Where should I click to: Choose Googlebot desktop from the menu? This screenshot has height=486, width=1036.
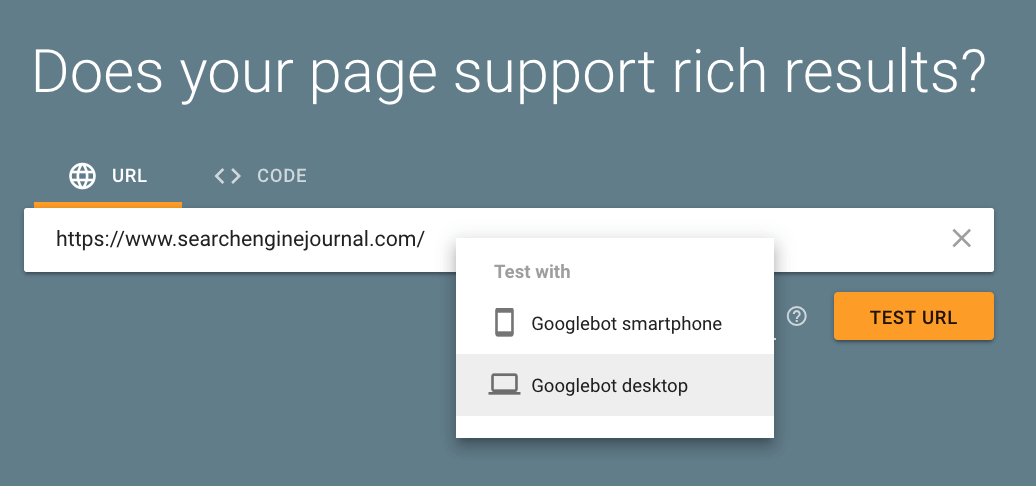pyautogui.click(x=609, y=385)
